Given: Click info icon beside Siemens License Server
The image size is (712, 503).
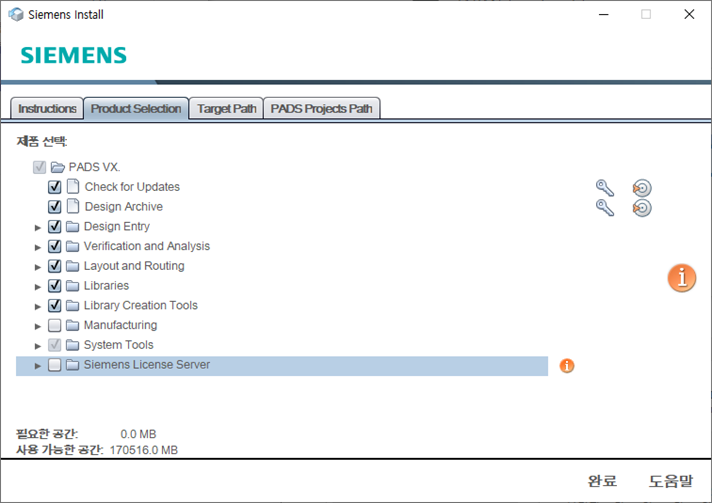Looking at the screenshot, I should (567, 365).
